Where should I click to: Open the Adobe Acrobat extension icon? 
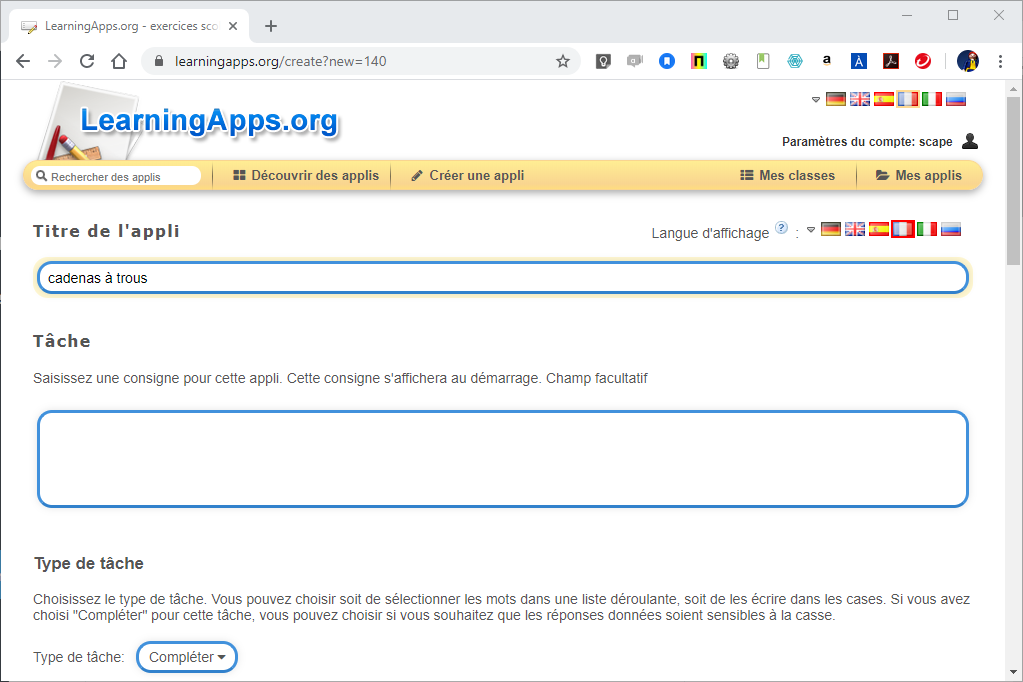[891, 61]
